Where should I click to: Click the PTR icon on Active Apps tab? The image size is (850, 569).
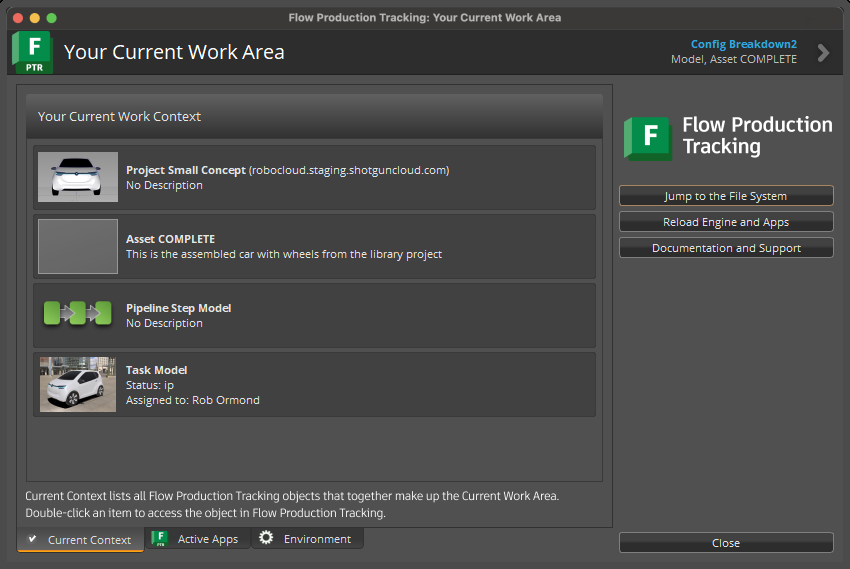click(160, 538)
